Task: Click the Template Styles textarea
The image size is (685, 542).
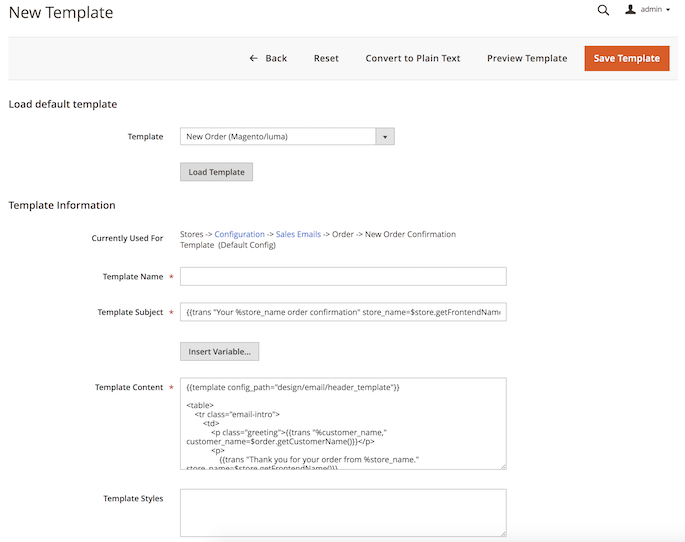Action: [x=343, y=512]
